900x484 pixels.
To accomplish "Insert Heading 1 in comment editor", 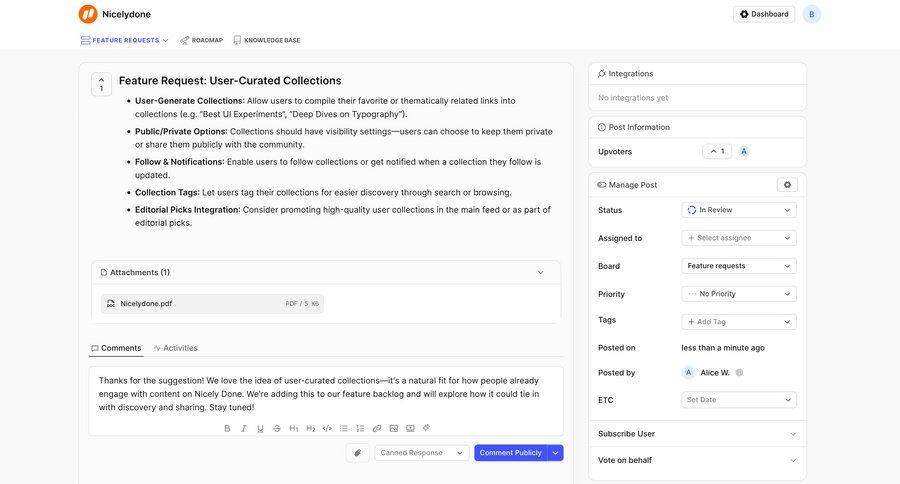I will coord(294,428).
